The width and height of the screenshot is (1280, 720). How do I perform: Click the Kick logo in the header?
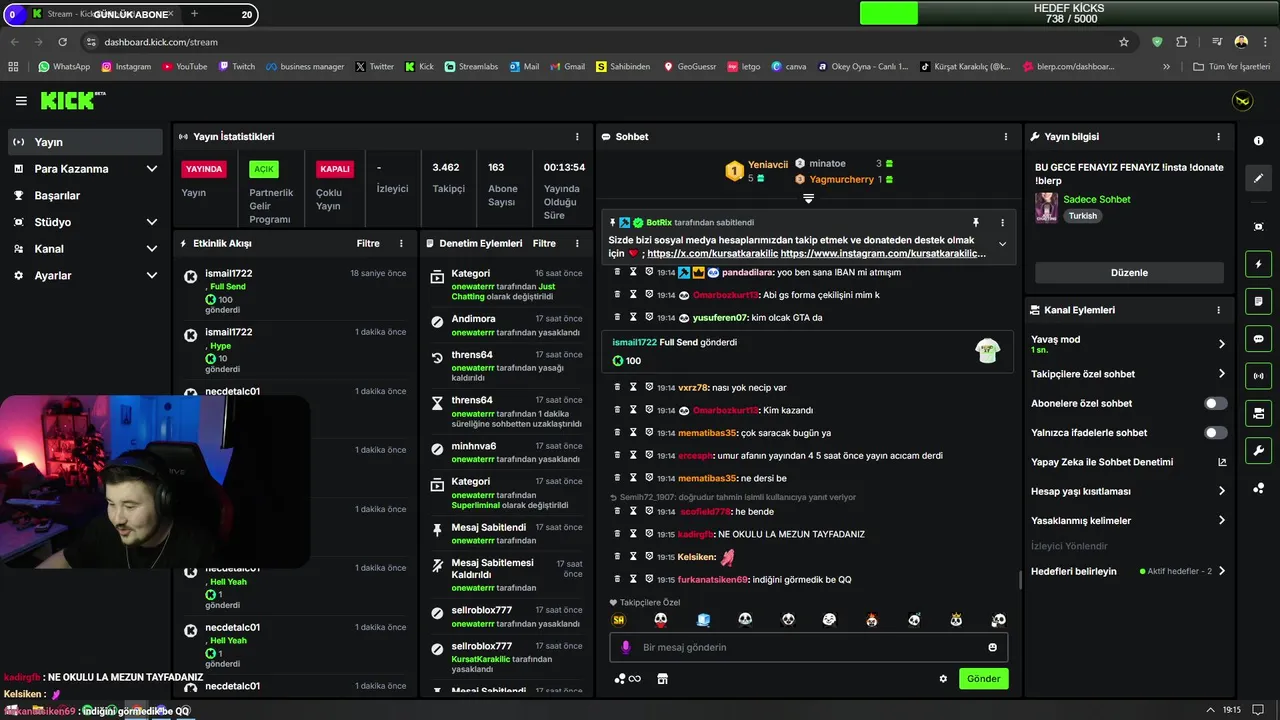[x=73, y=100]
